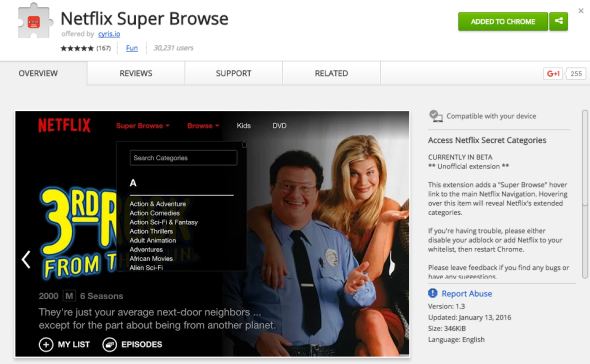The height and width of the screenshot is (364, 590).
Task: Click the Episodes icon
Action: [x=109, y=344]
